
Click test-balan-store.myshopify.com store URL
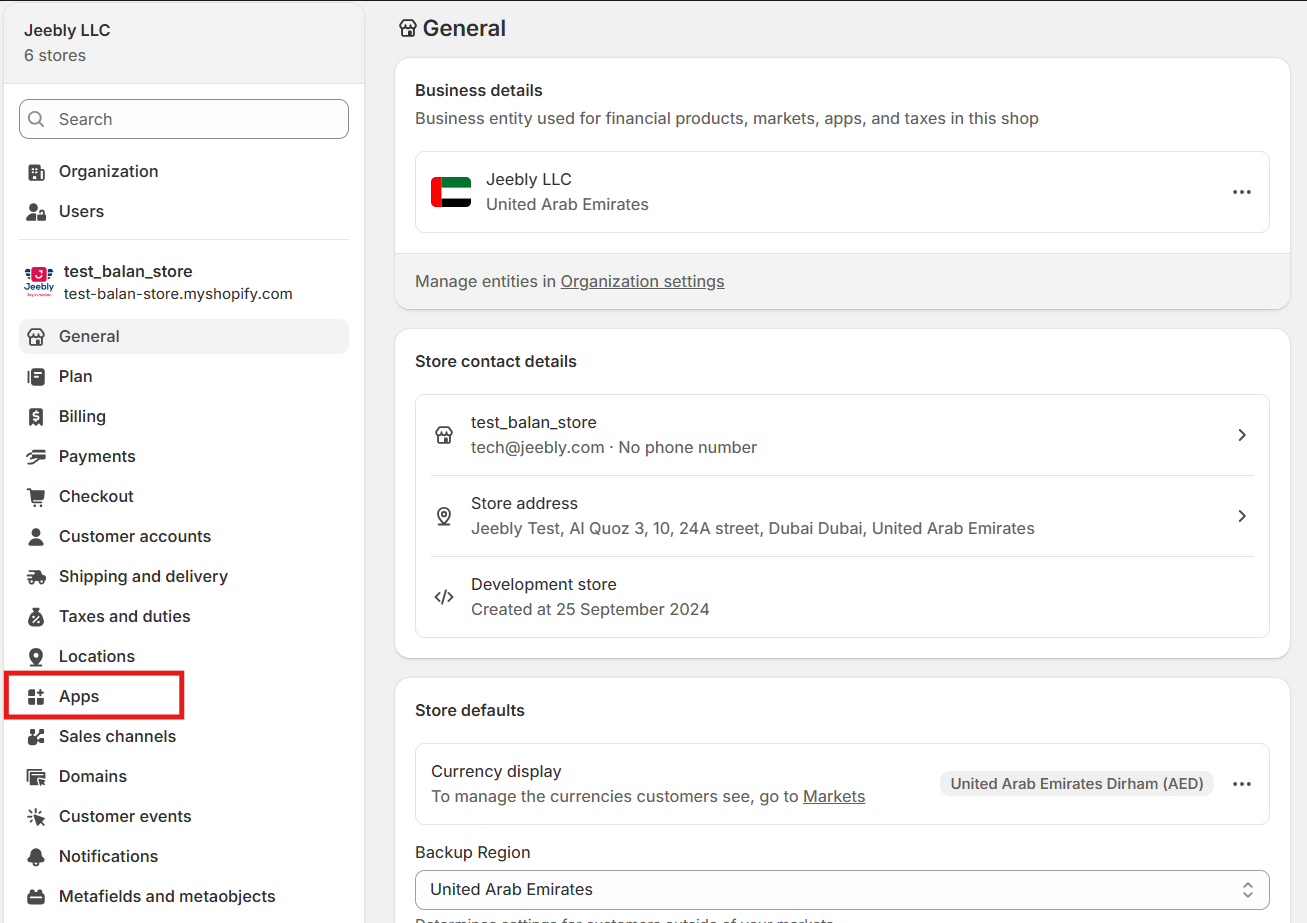(178, 294)
